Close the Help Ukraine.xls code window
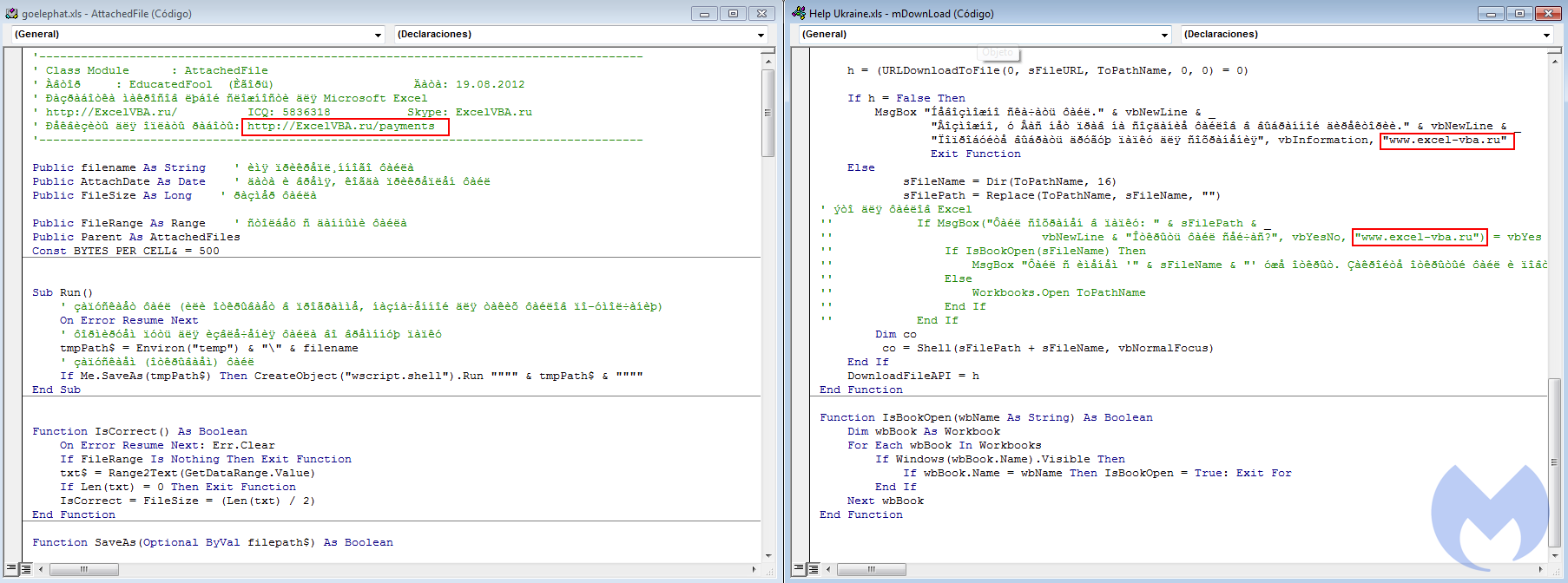Screen dimensions: 1568x583 click(1548, 13)
